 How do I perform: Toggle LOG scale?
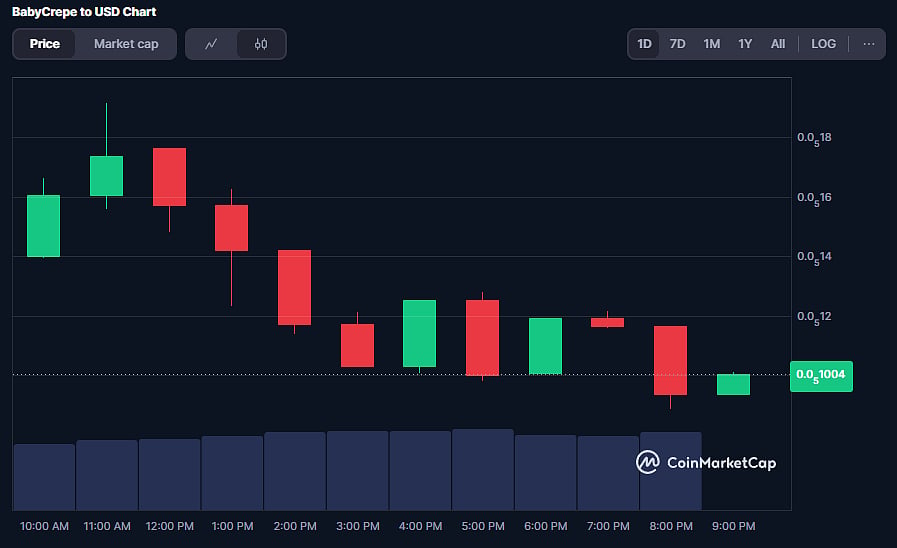click(x=823, y=44)
